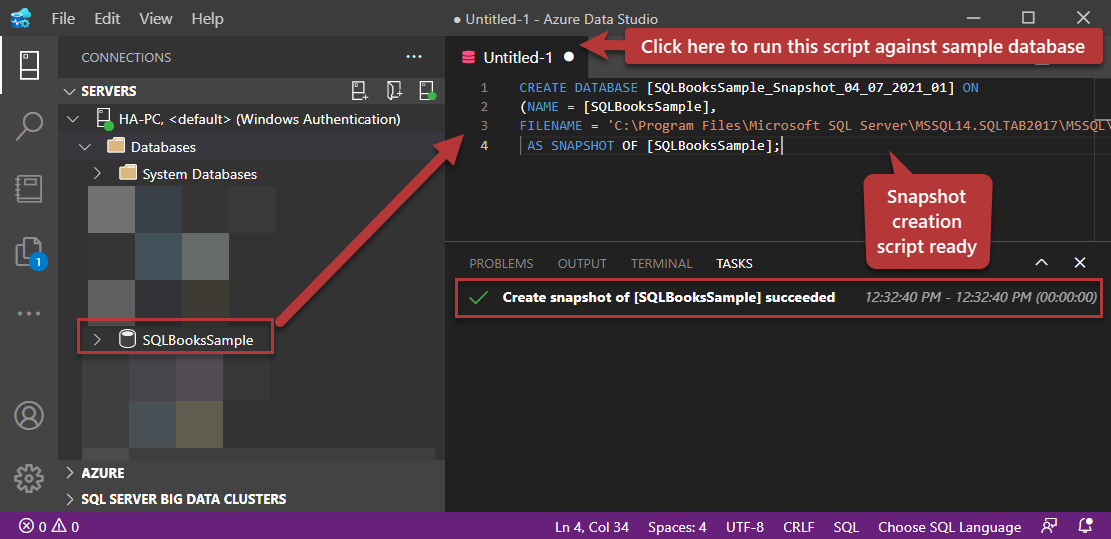Screen dimensions: 1111x539
Task: Maximize the bottom panel with the chevron
Action: tap(1042, 263)
